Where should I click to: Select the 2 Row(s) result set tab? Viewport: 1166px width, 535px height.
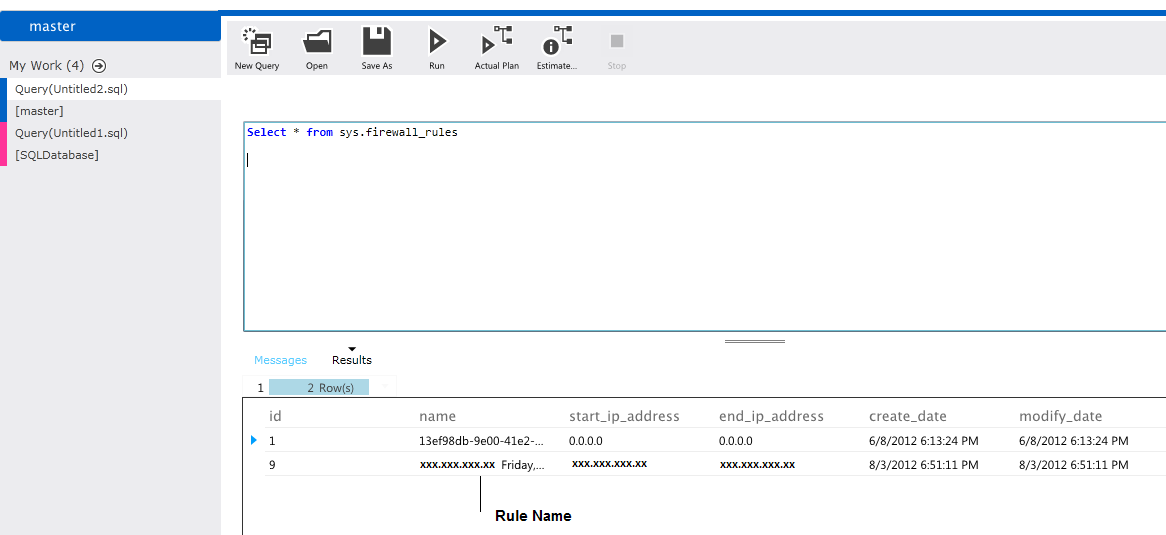[319, 387]
